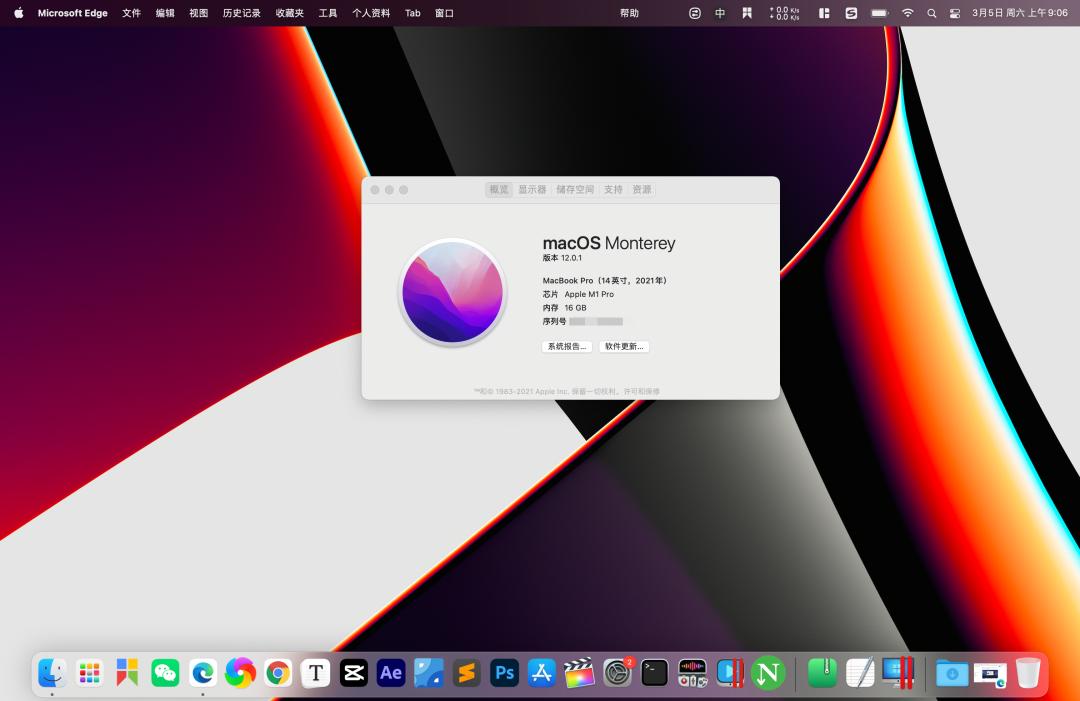Open the 历史记录 menu

241,13
